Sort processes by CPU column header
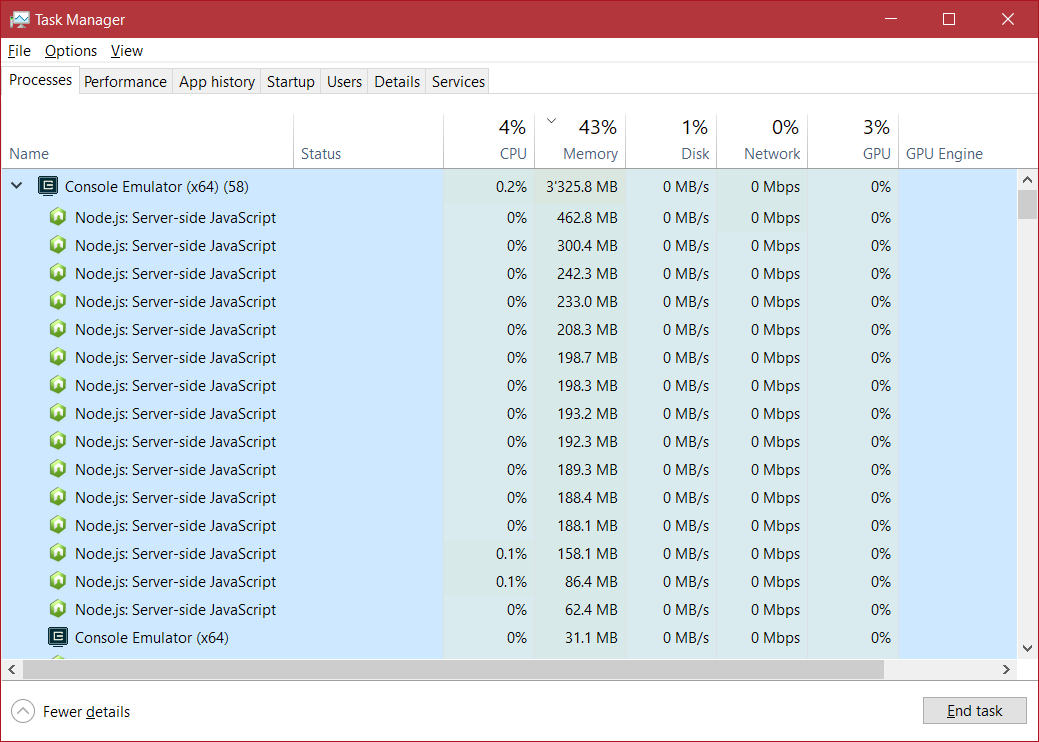 point(512,153)
